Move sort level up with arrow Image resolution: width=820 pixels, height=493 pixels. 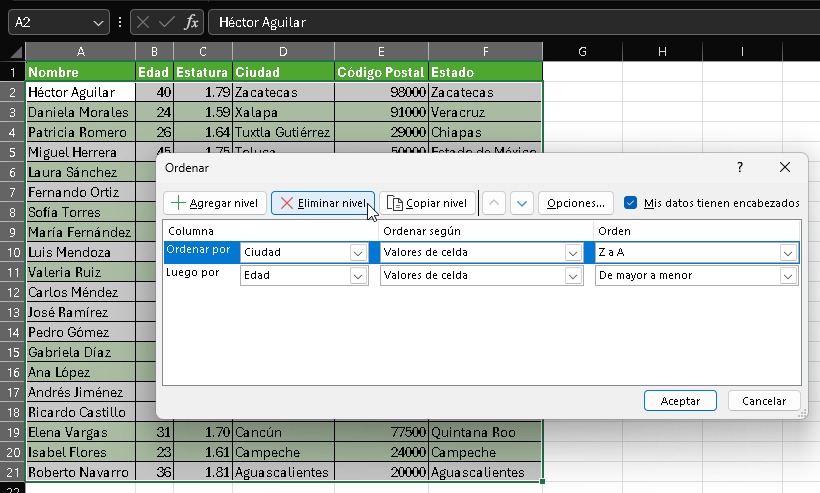[x=494, y=203]
